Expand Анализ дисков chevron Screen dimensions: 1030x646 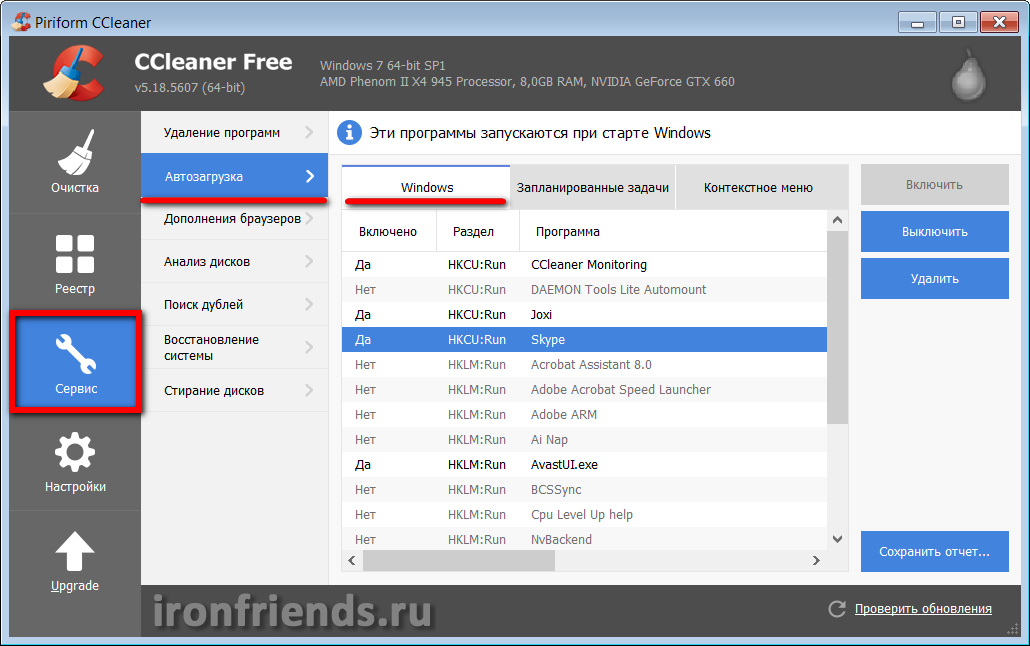point(309,262)
